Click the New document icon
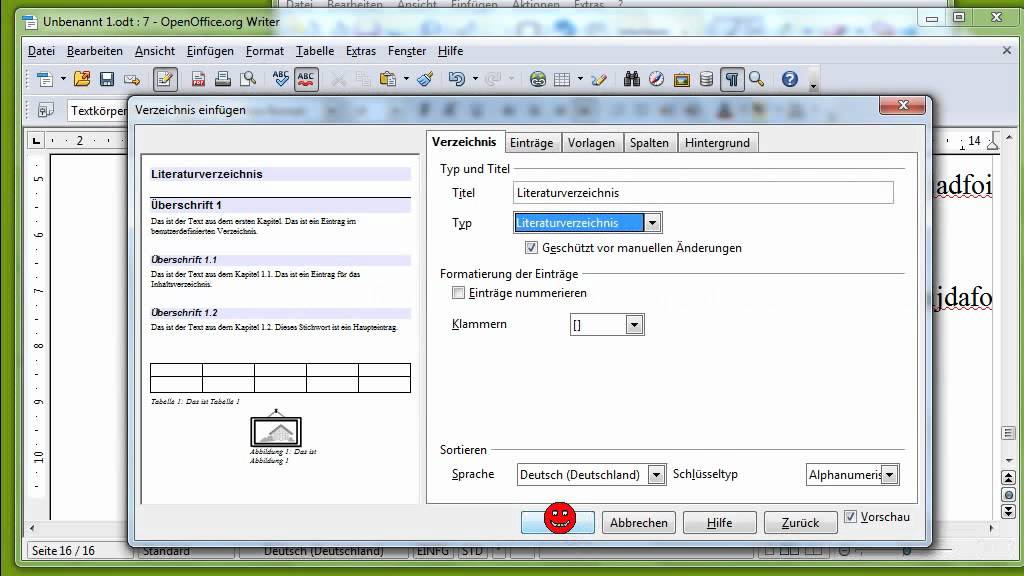The height and width of the screenshot is (576, 1024). pyautogui.click(x=44, y=80)
